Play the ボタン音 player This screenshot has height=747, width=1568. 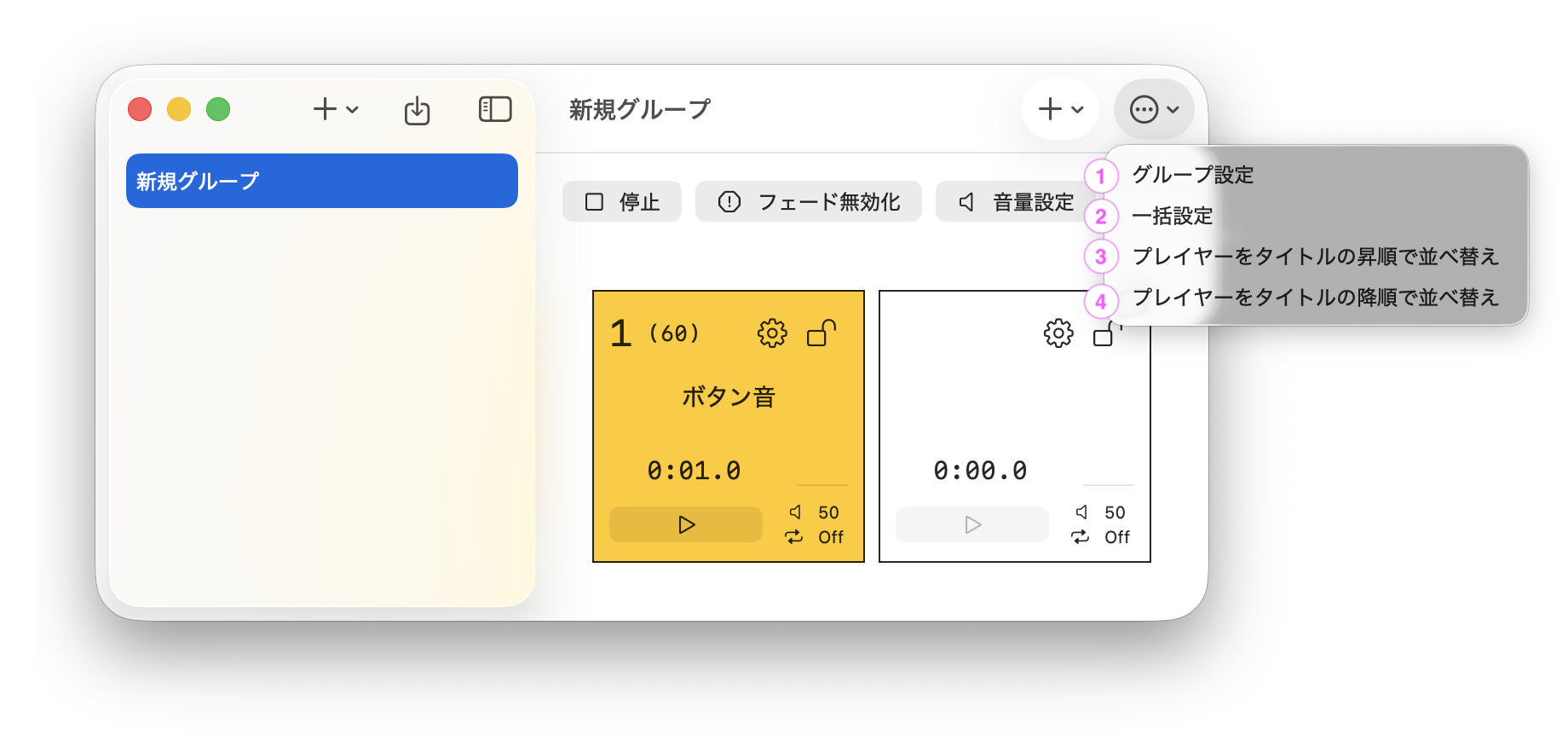(x=686, y=524)
